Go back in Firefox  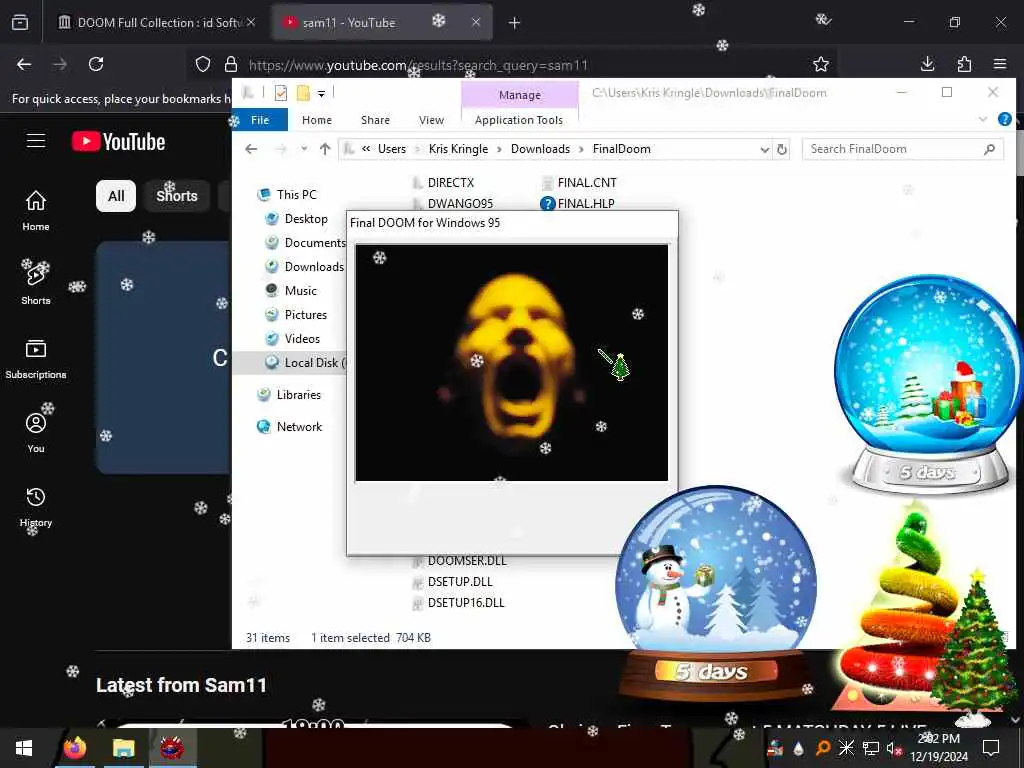(24, 64)
